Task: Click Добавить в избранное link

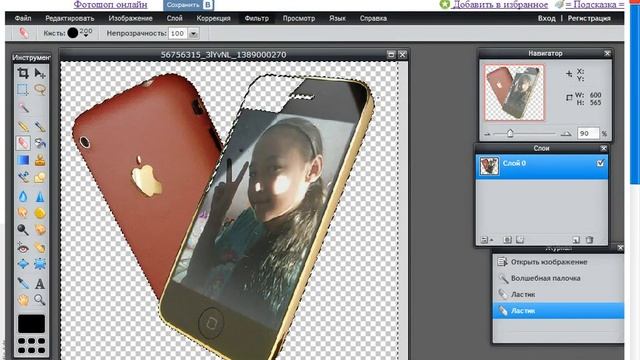Action: point(501,4)
